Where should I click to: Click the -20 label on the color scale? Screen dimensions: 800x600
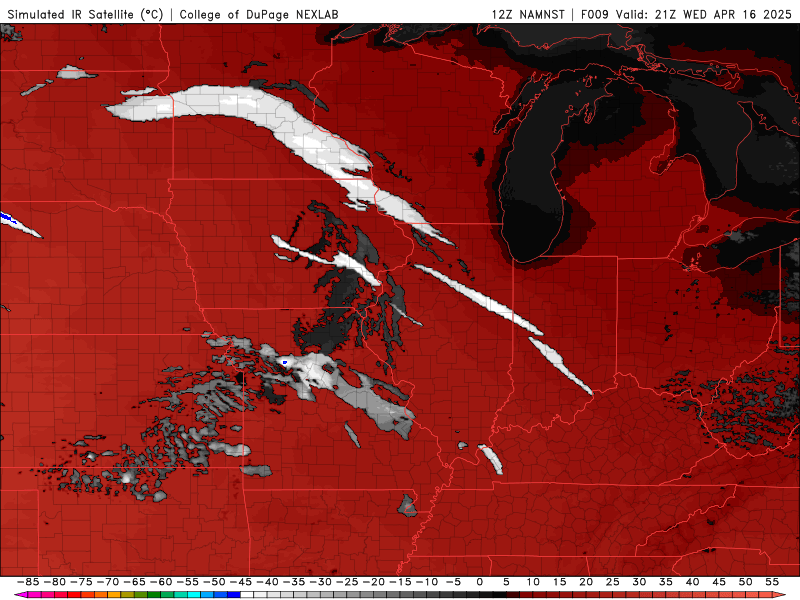[373, 582]
